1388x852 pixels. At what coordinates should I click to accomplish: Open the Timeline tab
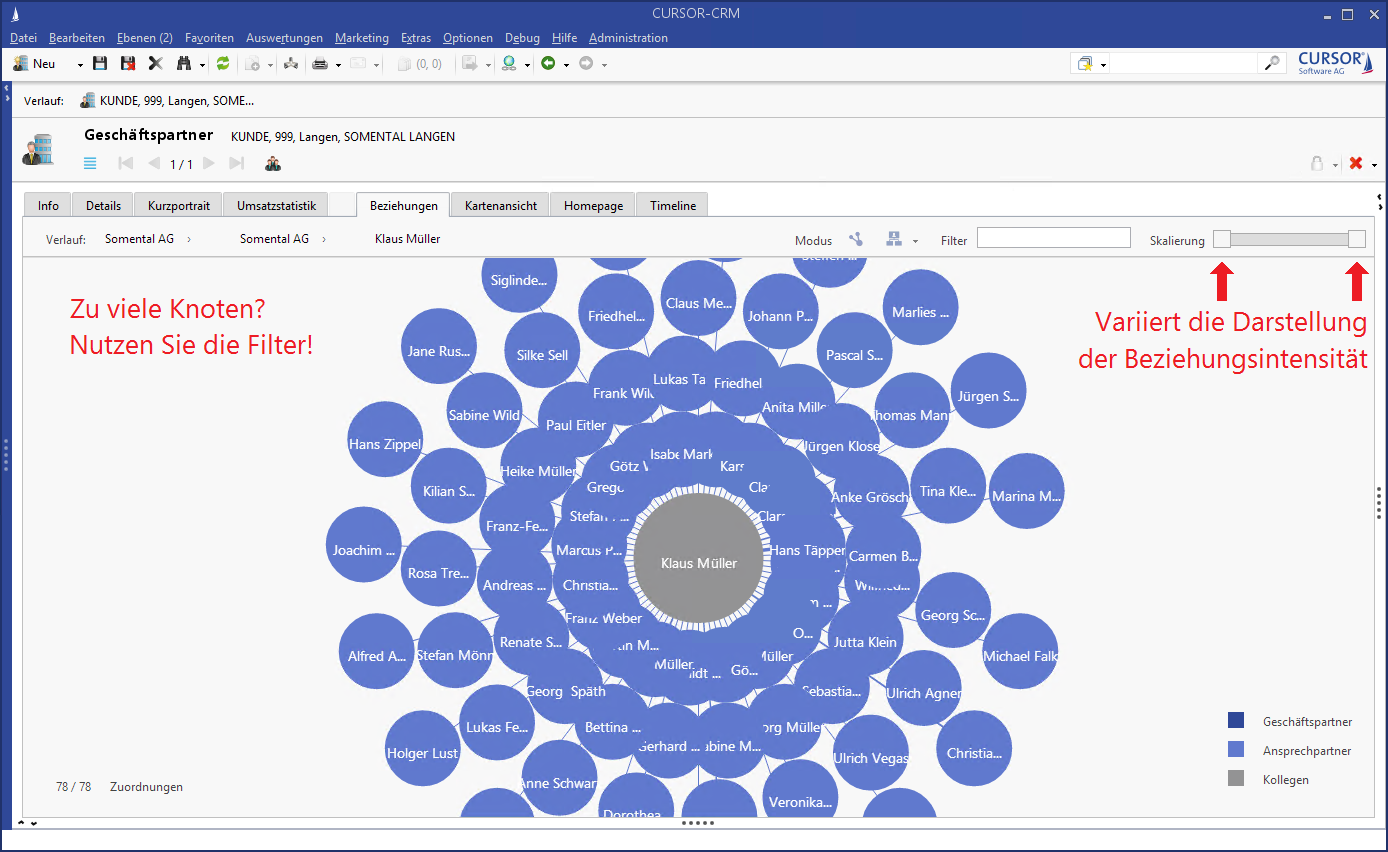tap(672, 205)
